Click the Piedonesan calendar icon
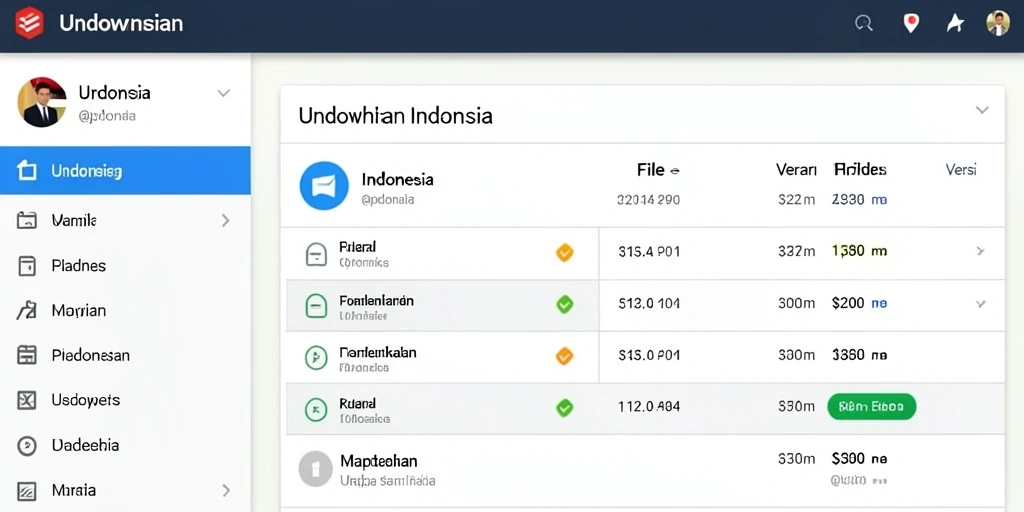The image size is (1024, 512). [x=27, y=355]
